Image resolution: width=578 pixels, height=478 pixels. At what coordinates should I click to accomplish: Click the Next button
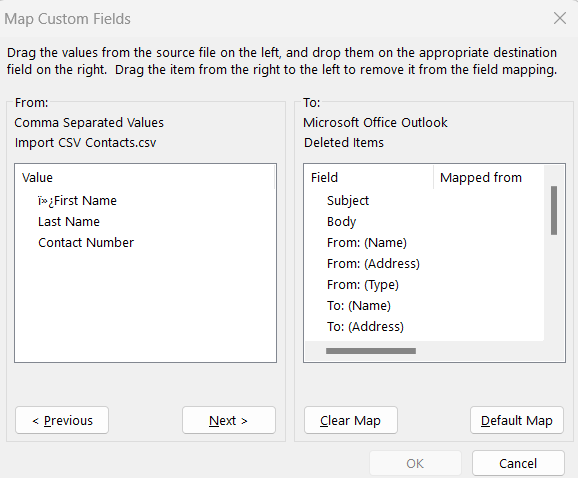coord(229,420)
